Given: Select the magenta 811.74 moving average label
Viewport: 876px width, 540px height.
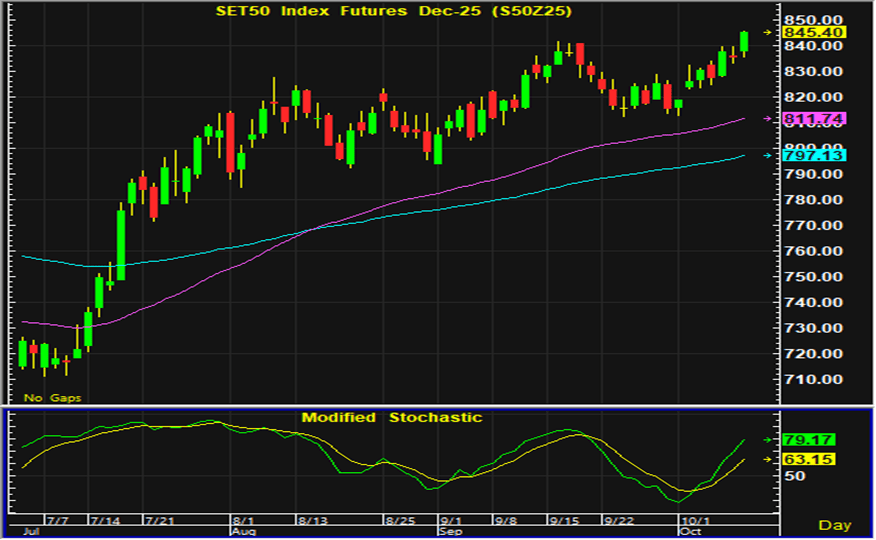Looking at the screenshot, I should [x=814, y=119].
